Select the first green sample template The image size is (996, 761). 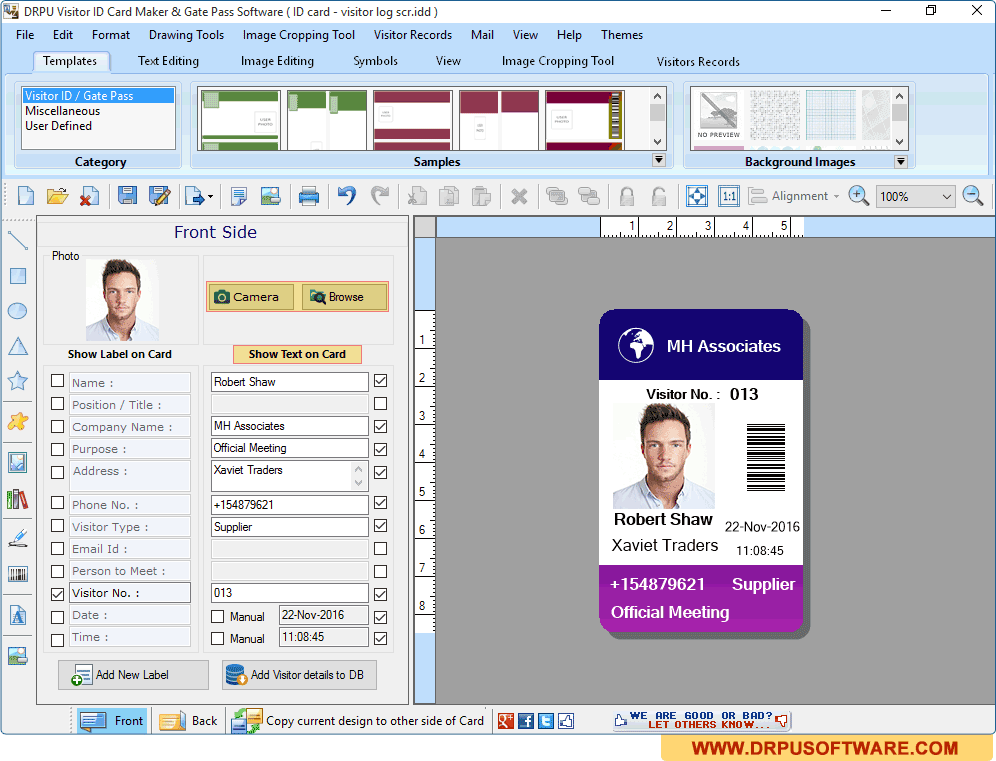click(240, 120)
